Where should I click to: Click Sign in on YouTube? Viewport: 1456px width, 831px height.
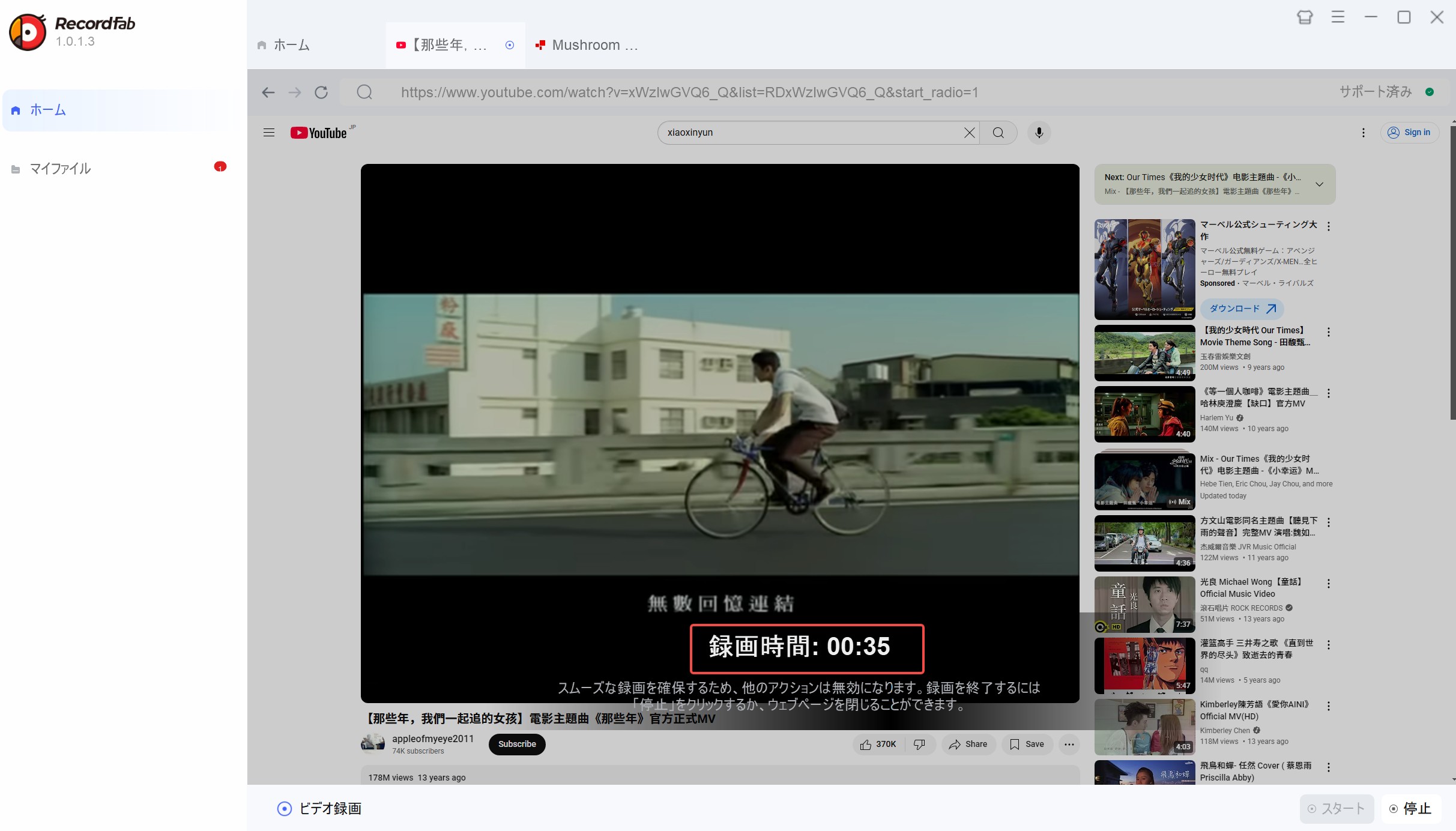click(x=1409, y=133)
